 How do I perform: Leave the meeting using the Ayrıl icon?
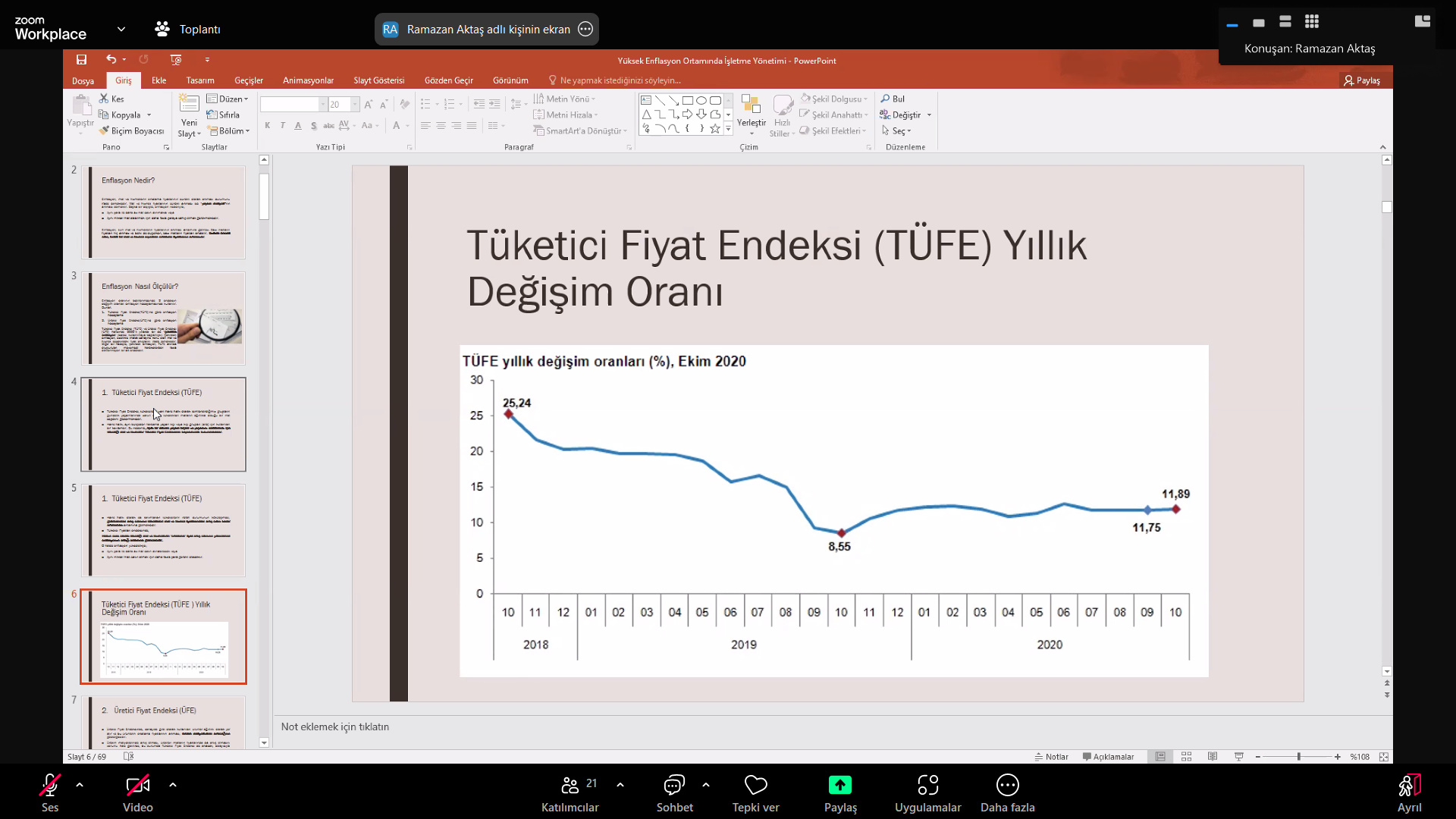tap(1409, 786)
